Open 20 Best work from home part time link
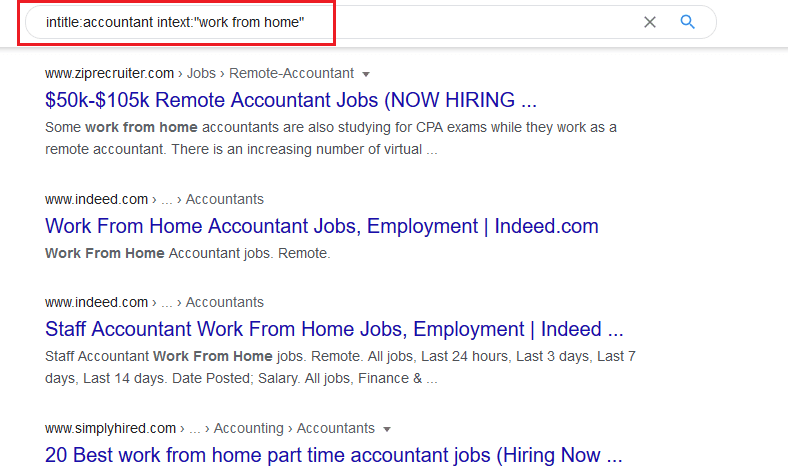This screenshot has height=467, width=788. point(334,455)
